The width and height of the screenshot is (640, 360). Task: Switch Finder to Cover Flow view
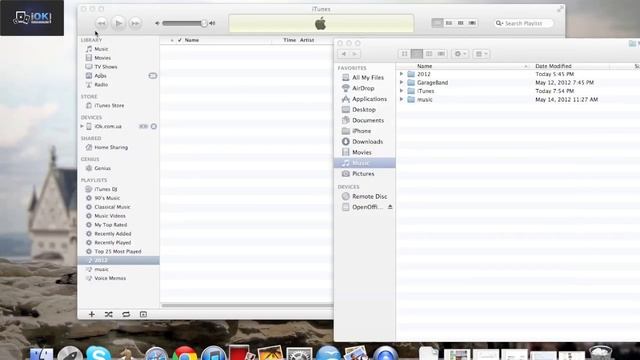pyautogui.click(x=441, y=54)
